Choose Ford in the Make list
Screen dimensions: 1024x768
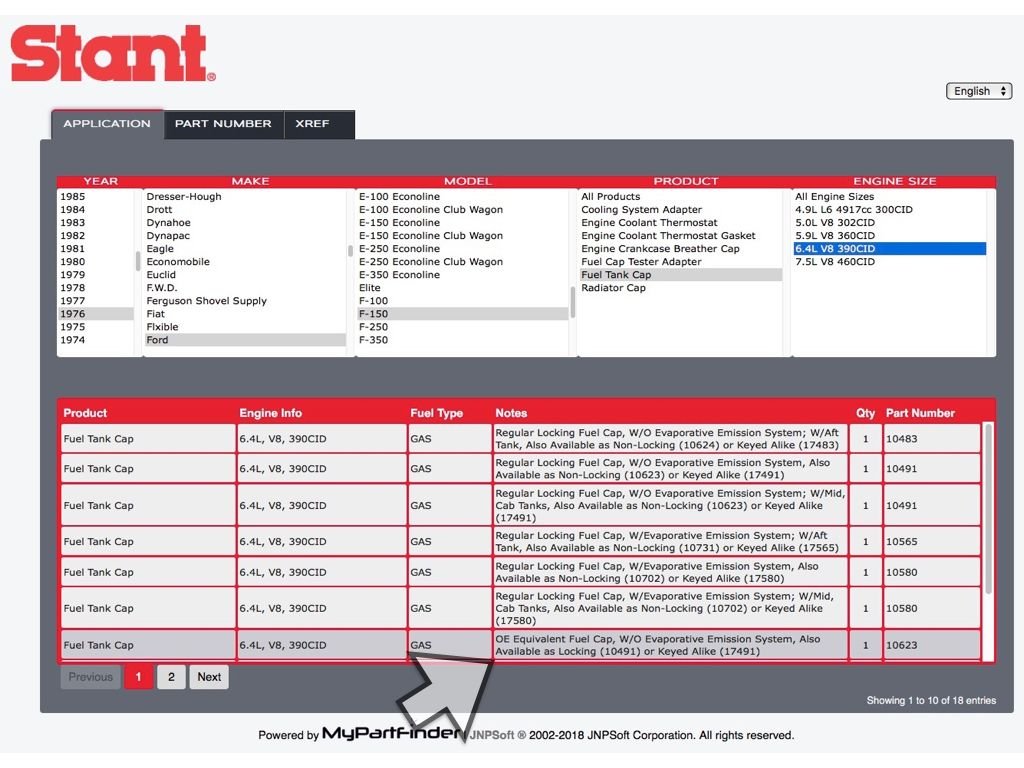(x=158, y=340)
